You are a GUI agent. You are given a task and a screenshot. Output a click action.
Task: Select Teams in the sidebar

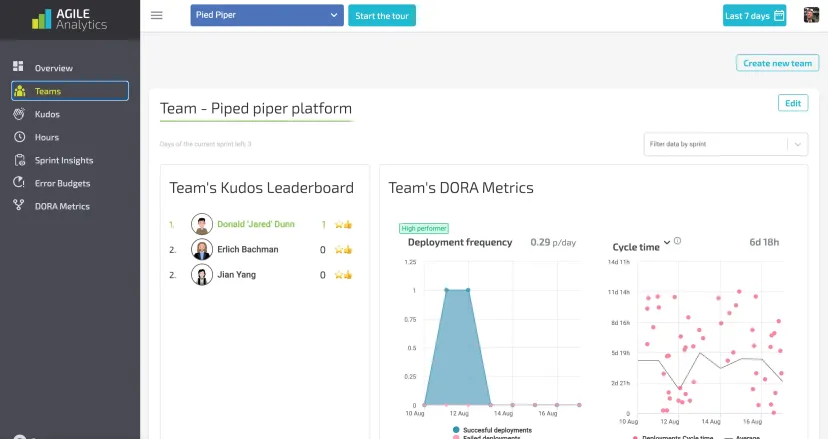point(70,91)
